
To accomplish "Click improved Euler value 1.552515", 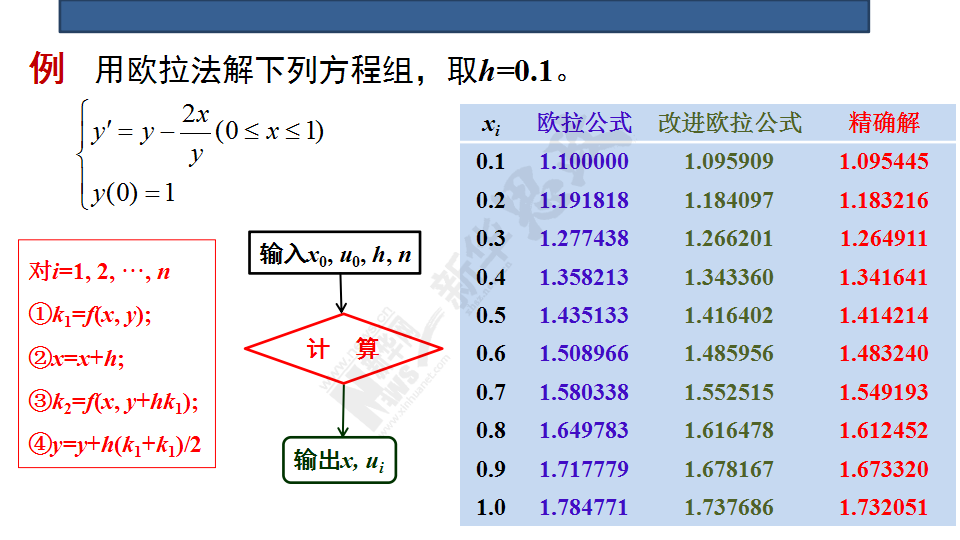I will (x=729, y=392).
